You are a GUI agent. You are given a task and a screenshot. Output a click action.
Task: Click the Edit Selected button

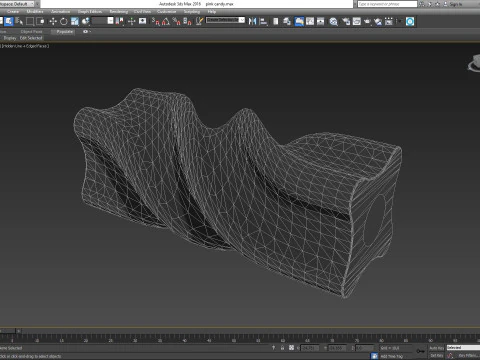tap(31, 38)
